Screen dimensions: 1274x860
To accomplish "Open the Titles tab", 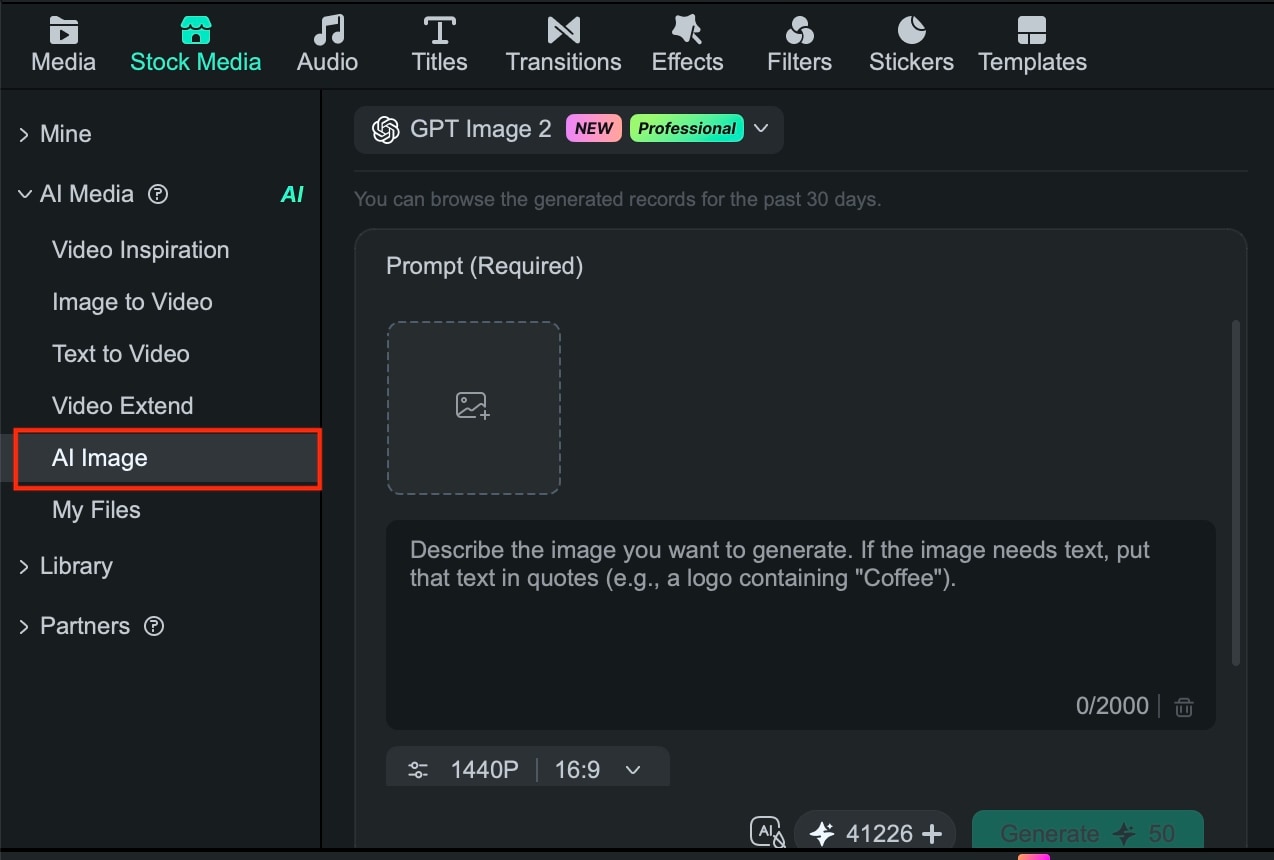I will point(439,45).
